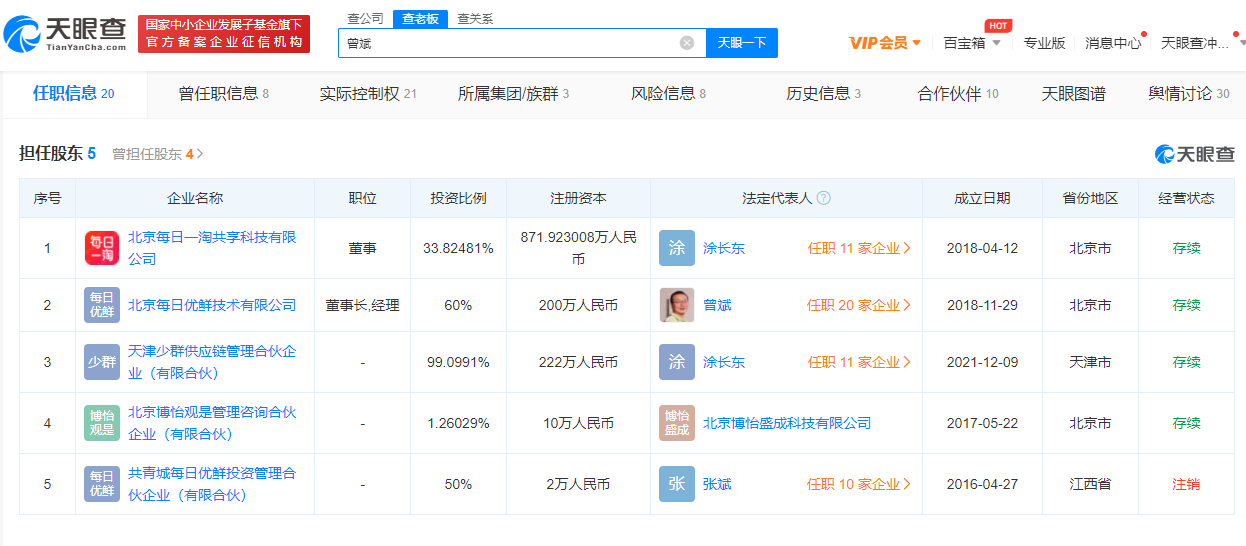Open 北京每日优鲜技术 company logo icon
This screenshot has width=1246, height=546.
pyautogui.click(x=102, y=305)
